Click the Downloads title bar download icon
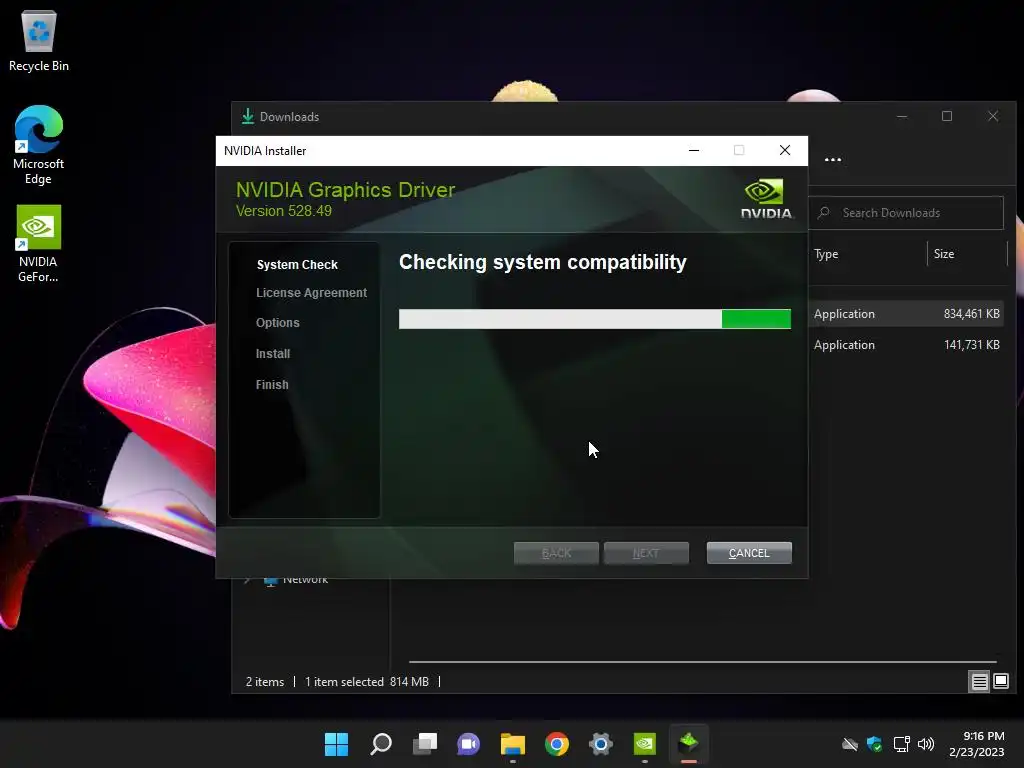 click(x=248, y=116)
